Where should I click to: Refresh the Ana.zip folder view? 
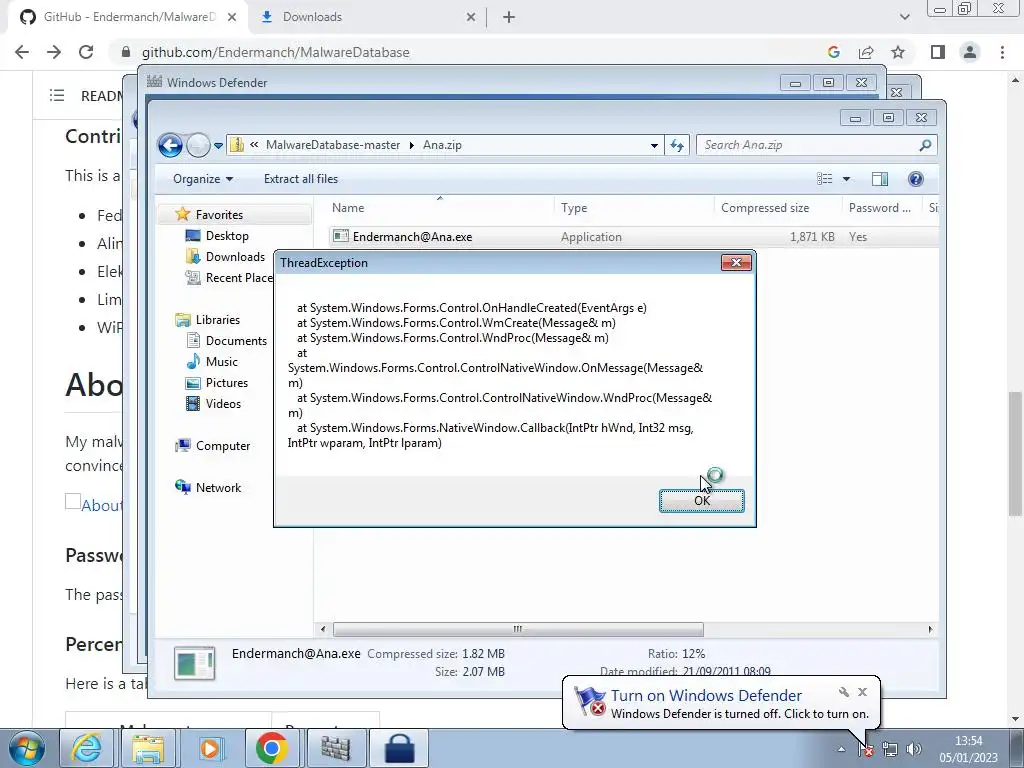tap(677, 146)
